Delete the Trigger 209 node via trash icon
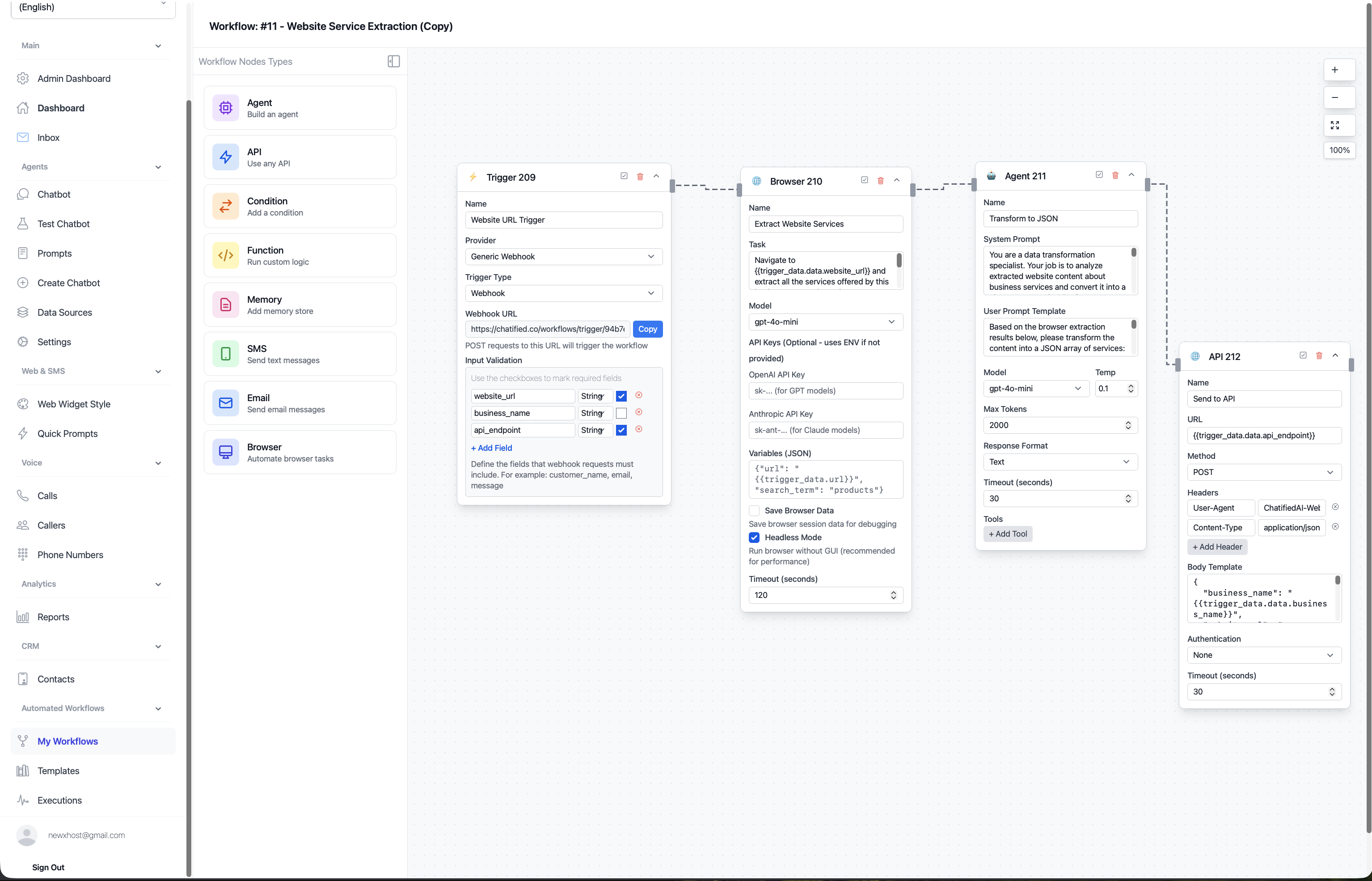Screen dimensions: 1372x881 click(640, 177)
